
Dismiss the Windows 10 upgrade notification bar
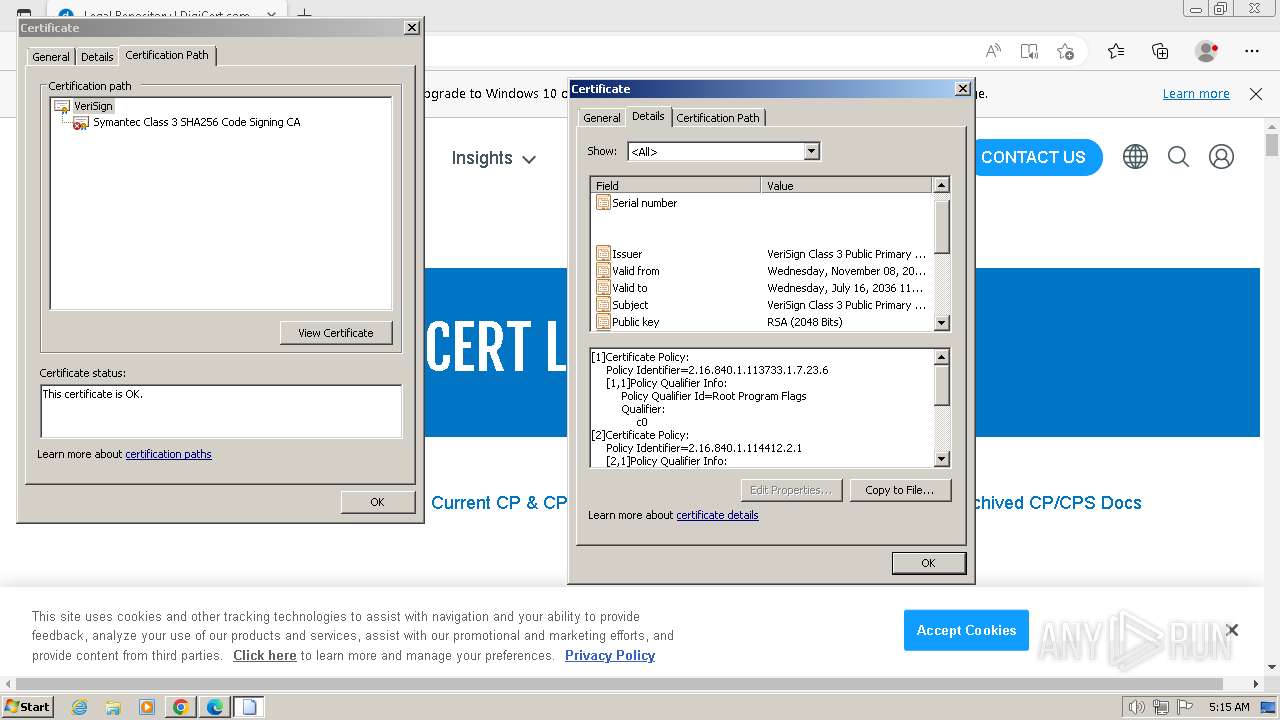click(1256, 94)
